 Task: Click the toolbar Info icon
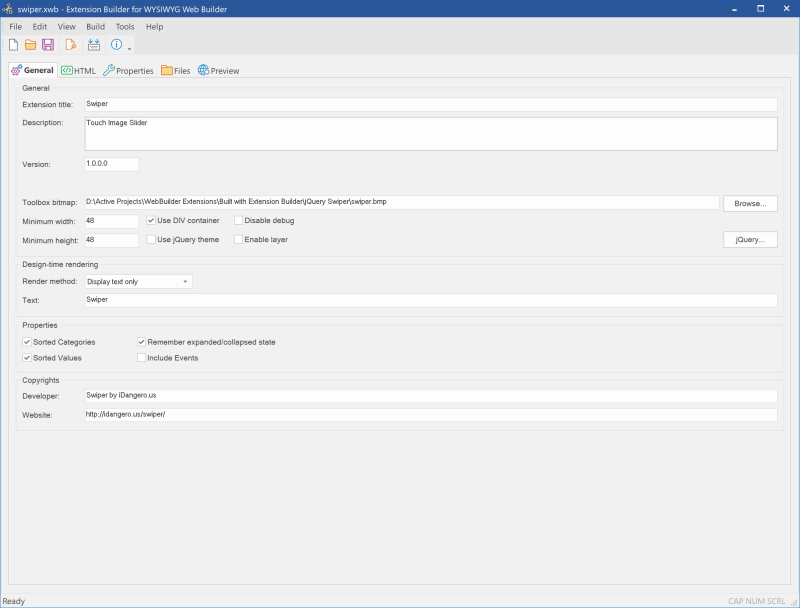tap(115, 44)
